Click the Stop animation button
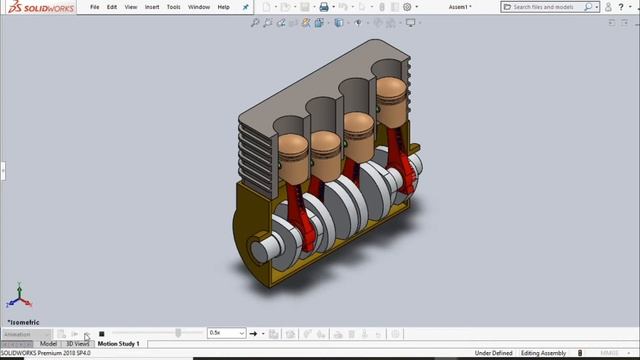Screen dimensions: 640x360 [102, 334]
